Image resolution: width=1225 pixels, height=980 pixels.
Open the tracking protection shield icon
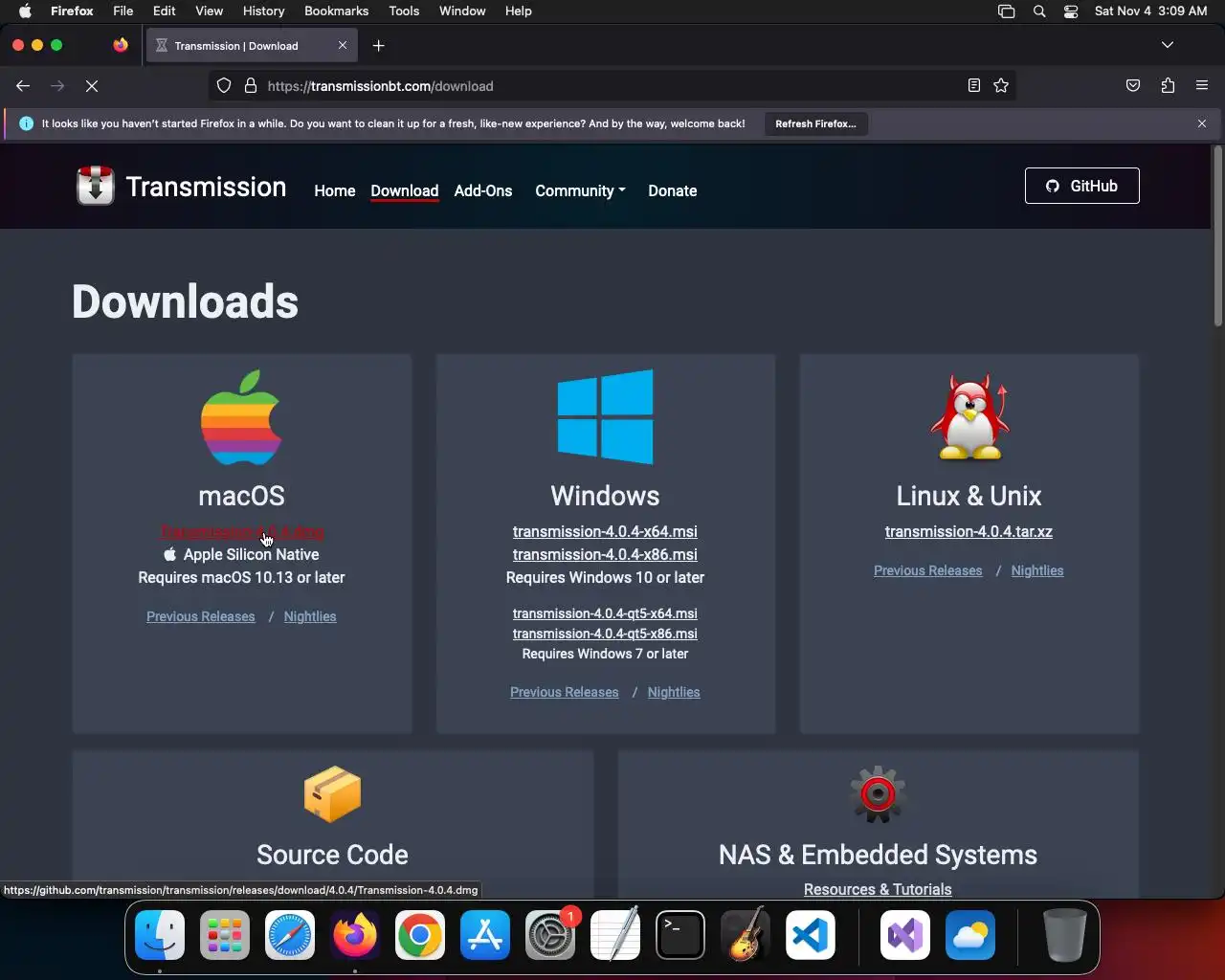click(224, 86)
